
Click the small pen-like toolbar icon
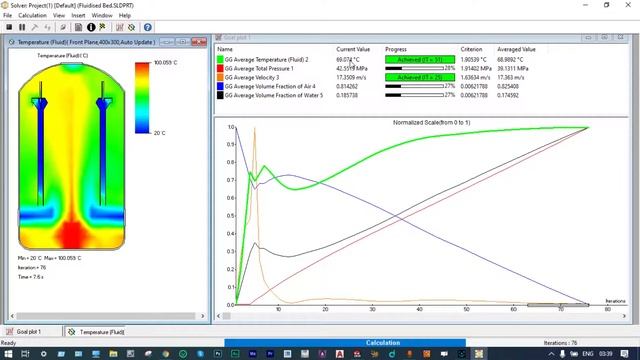pyautogui.click(x=63, y=27)
